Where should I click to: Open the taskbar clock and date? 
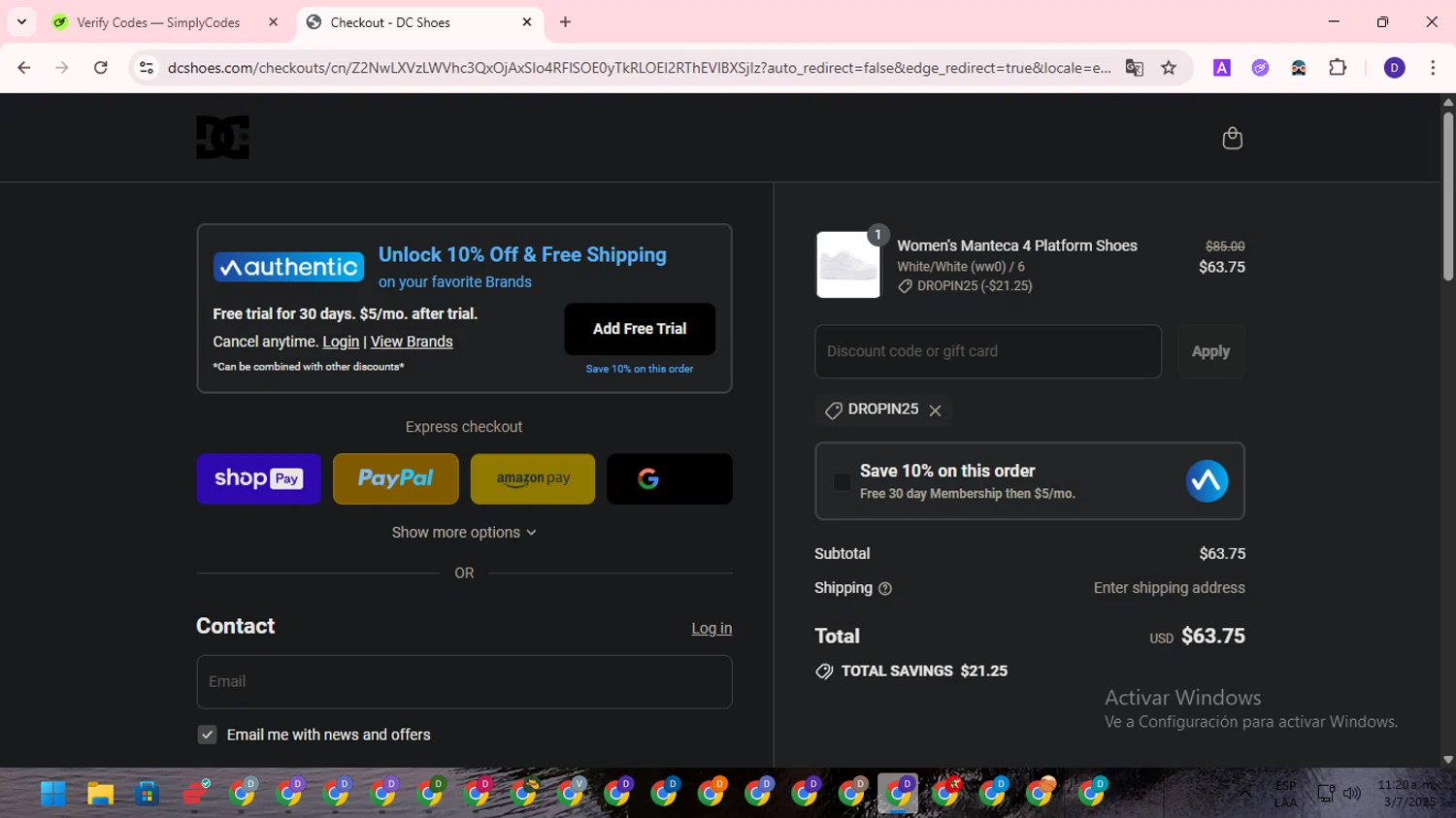click(x=1406, y=794)
